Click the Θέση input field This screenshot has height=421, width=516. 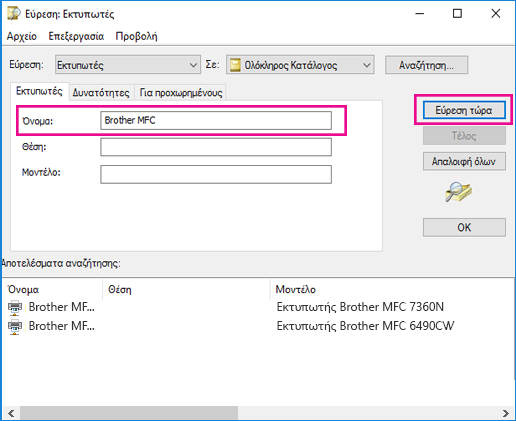[216, 147]
